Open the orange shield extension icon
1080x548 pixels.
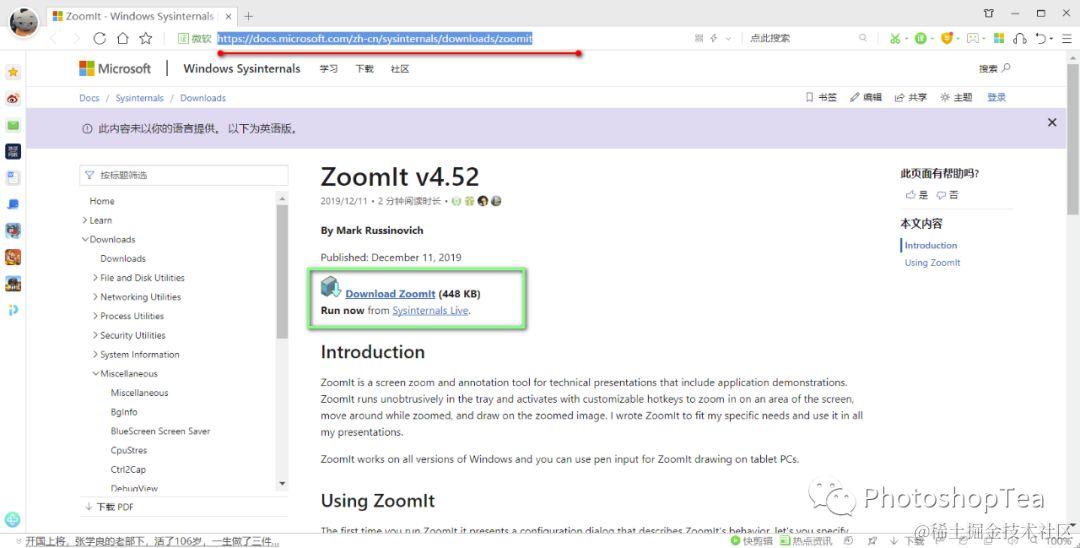point(947,39)
